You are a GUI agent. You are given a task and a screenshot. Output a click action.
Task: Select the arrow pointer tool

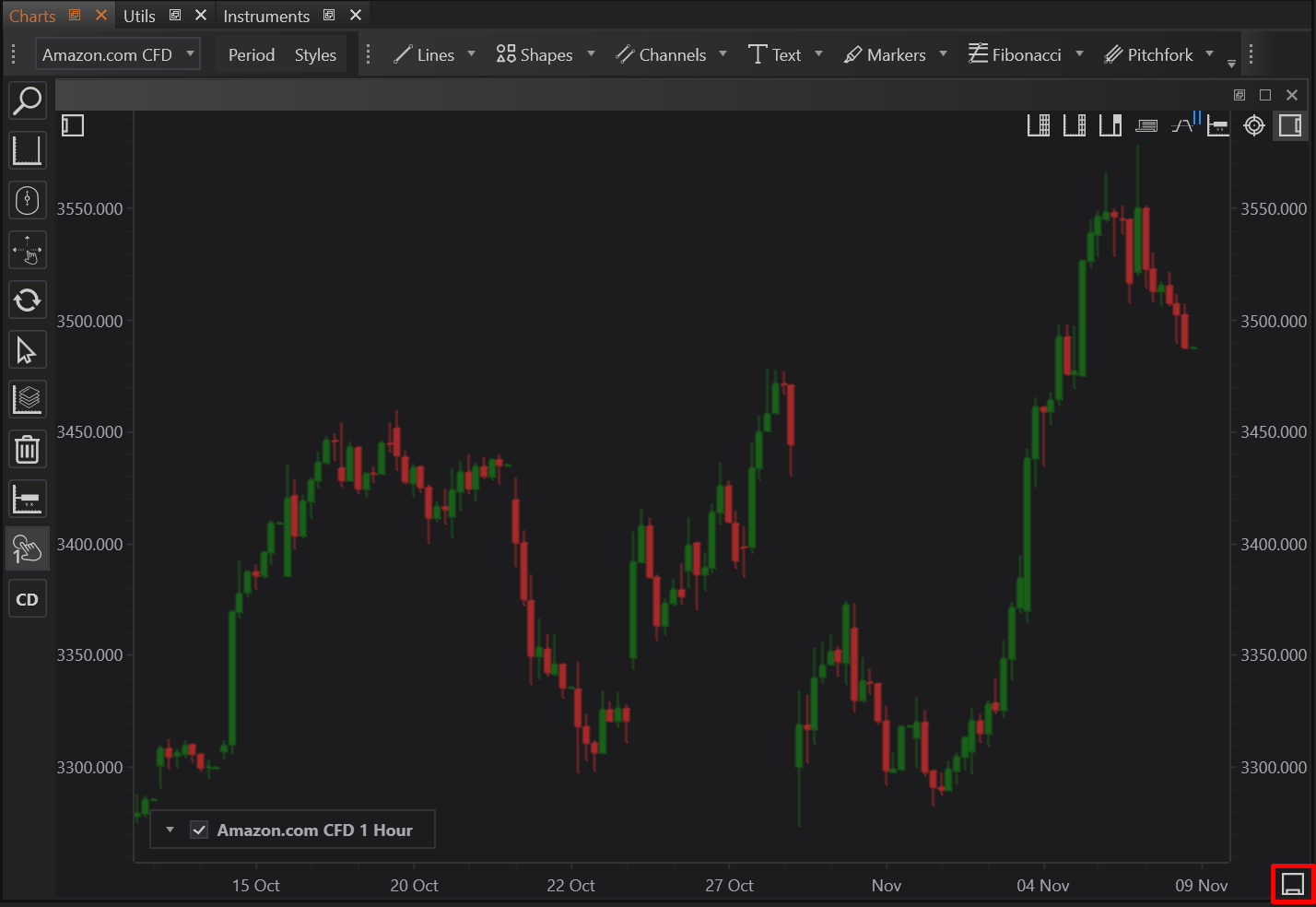(x=27, y=350)
